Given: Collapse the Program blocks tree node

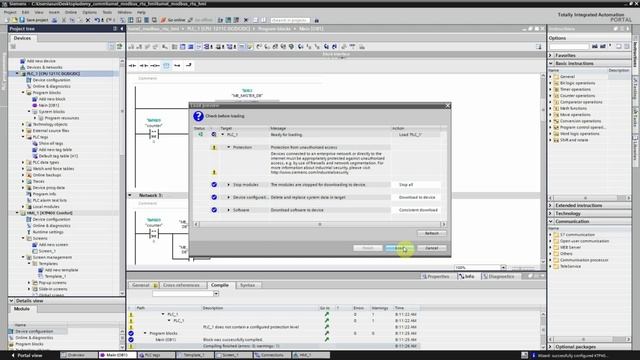Looking at the screenshot, I should pos(23,93).
